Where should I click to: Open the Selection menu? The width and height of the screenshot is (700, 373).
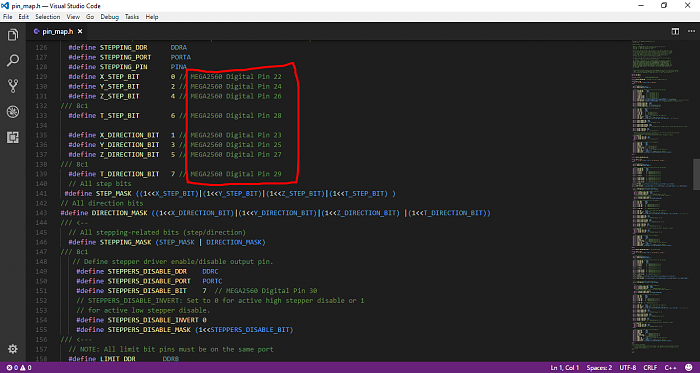pos(47,17)
